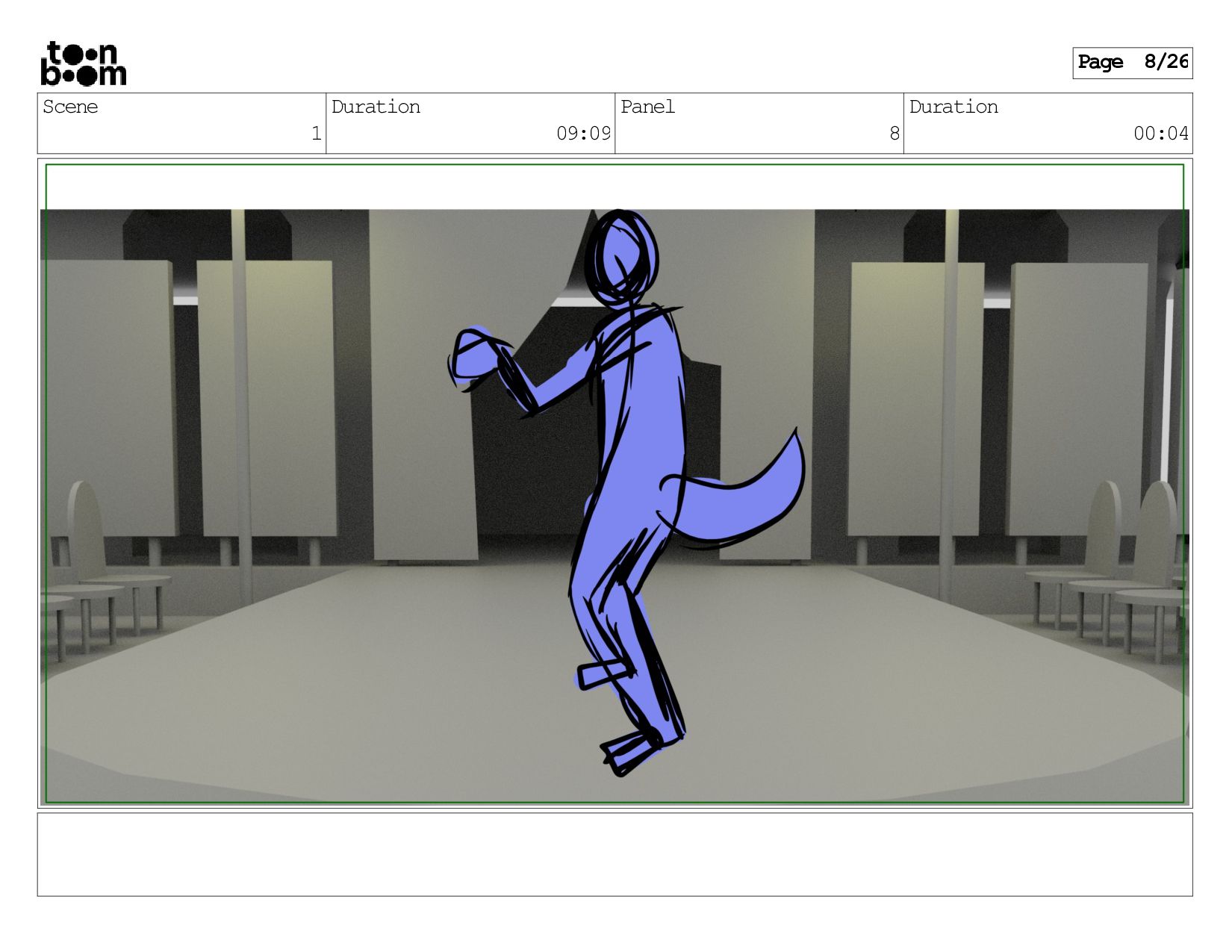Select the Panel label
This screenshot has width=1232, height=952.
[647, 107]
